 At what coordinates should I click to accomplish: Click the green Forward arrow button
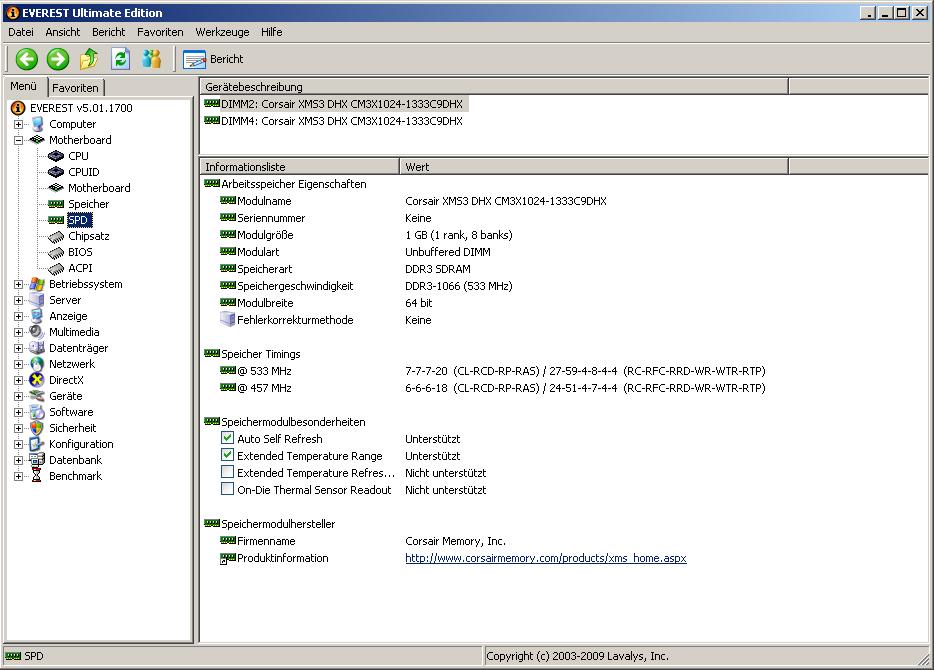coord(58,59)
